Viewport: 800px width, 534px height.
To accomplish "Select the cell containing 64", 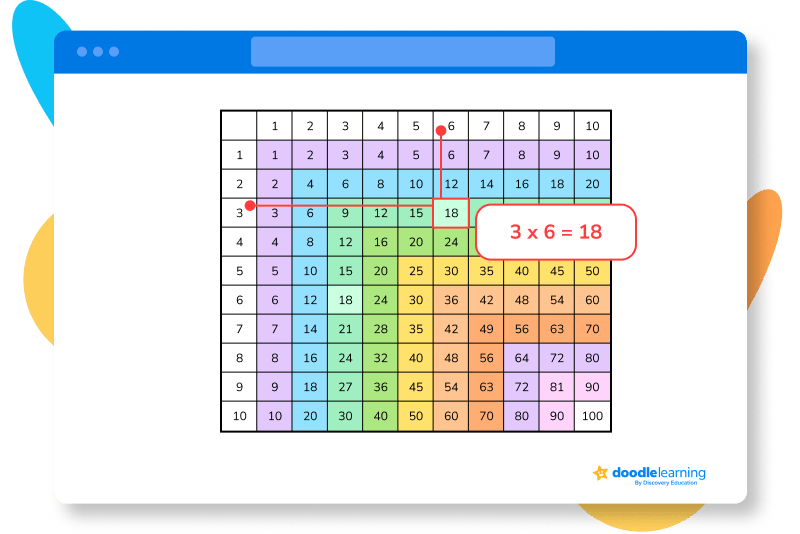I will tap(521, 357).
